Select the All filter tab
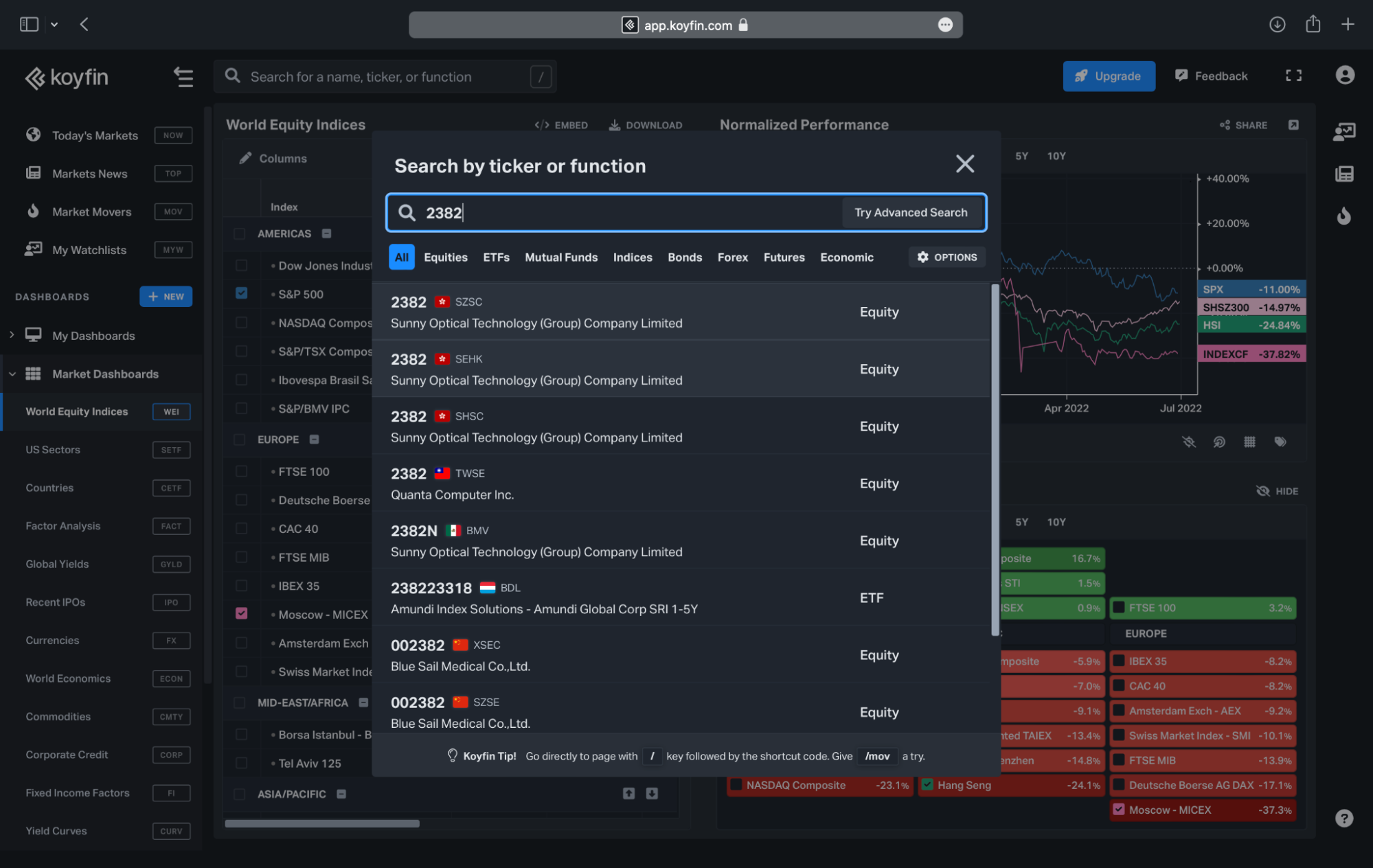 tap(401, 257)
